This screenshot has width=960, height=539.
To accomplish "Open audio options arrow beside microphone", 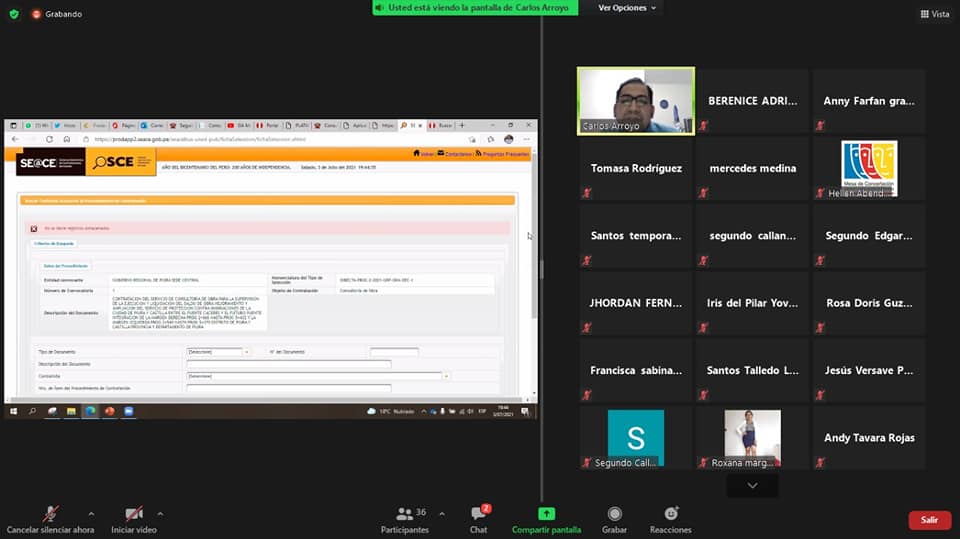I will [x=91, y=514].
